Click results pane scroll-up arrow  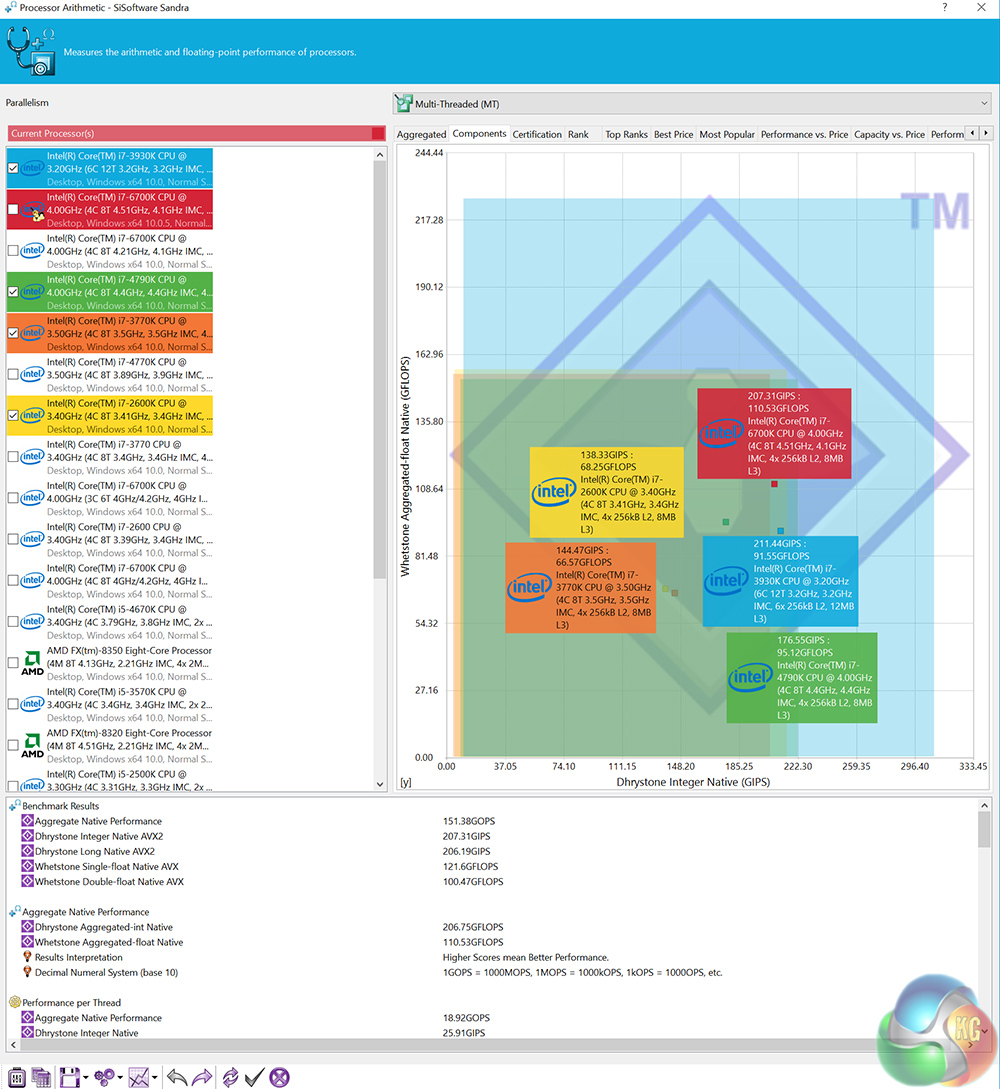click(984, 806)
